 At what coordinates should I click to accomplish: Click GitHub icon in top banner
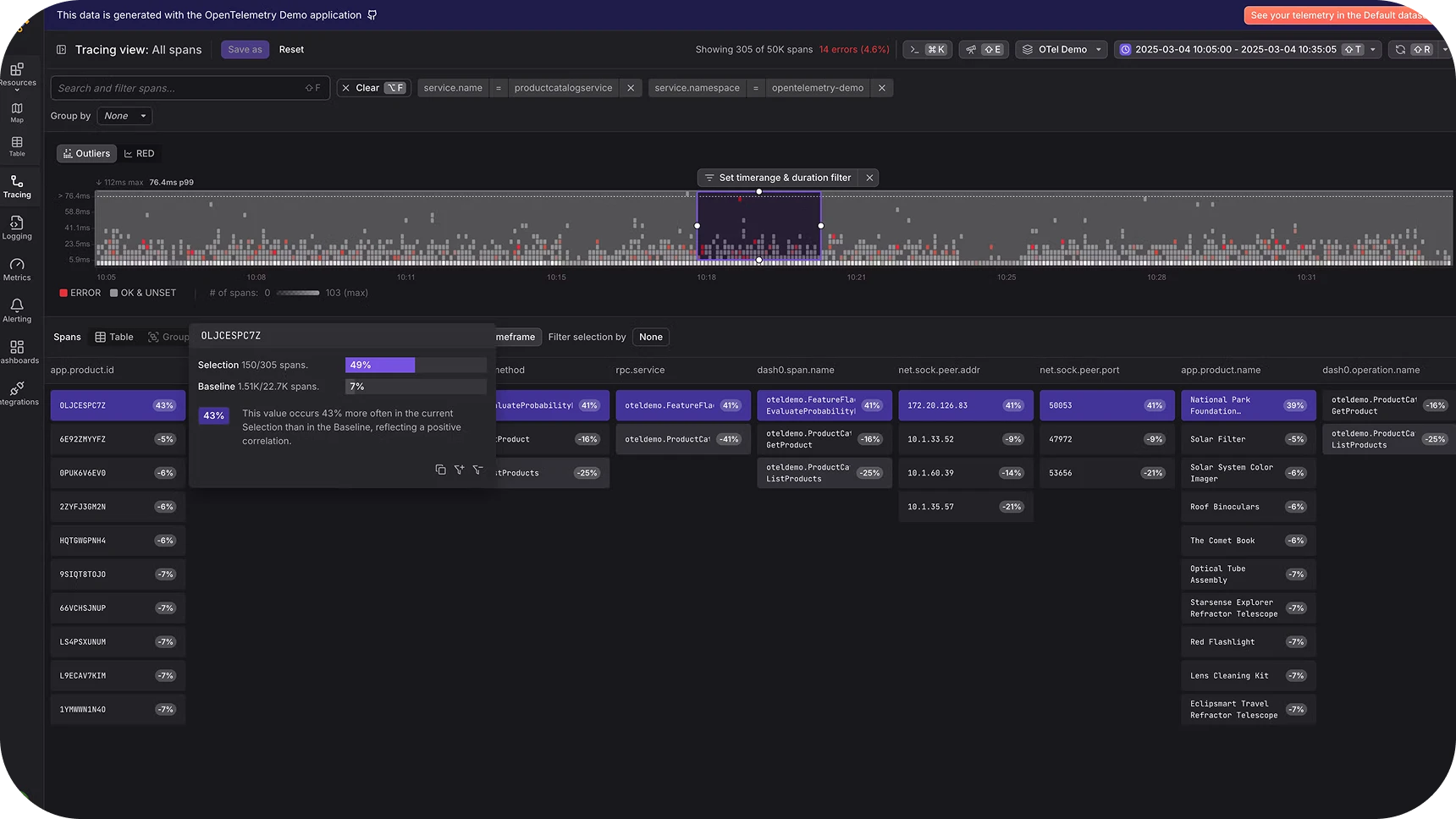point(372,15)
